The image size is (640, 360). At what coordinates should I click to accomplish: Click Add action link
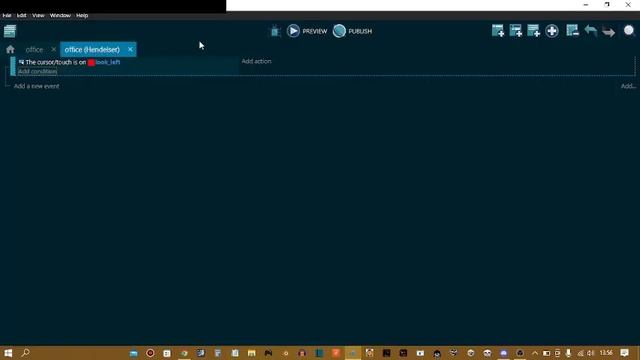256,61
